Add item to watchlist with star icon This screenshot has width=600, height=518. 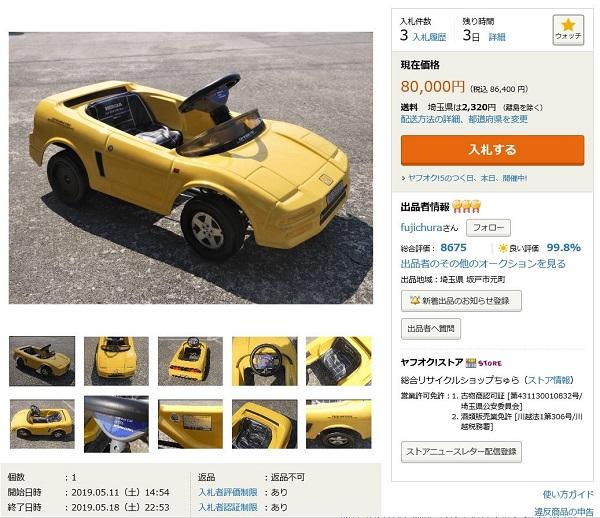568,30
